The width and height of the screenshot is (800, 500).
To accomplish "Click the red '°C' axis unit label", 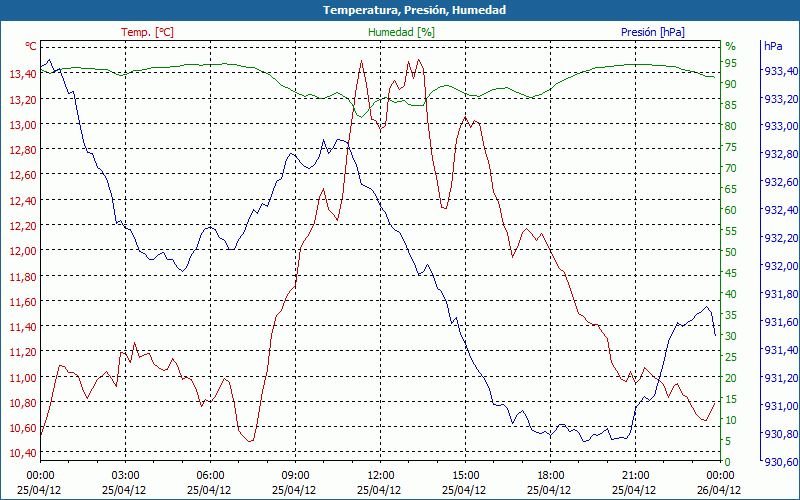I will coord(31,46).
